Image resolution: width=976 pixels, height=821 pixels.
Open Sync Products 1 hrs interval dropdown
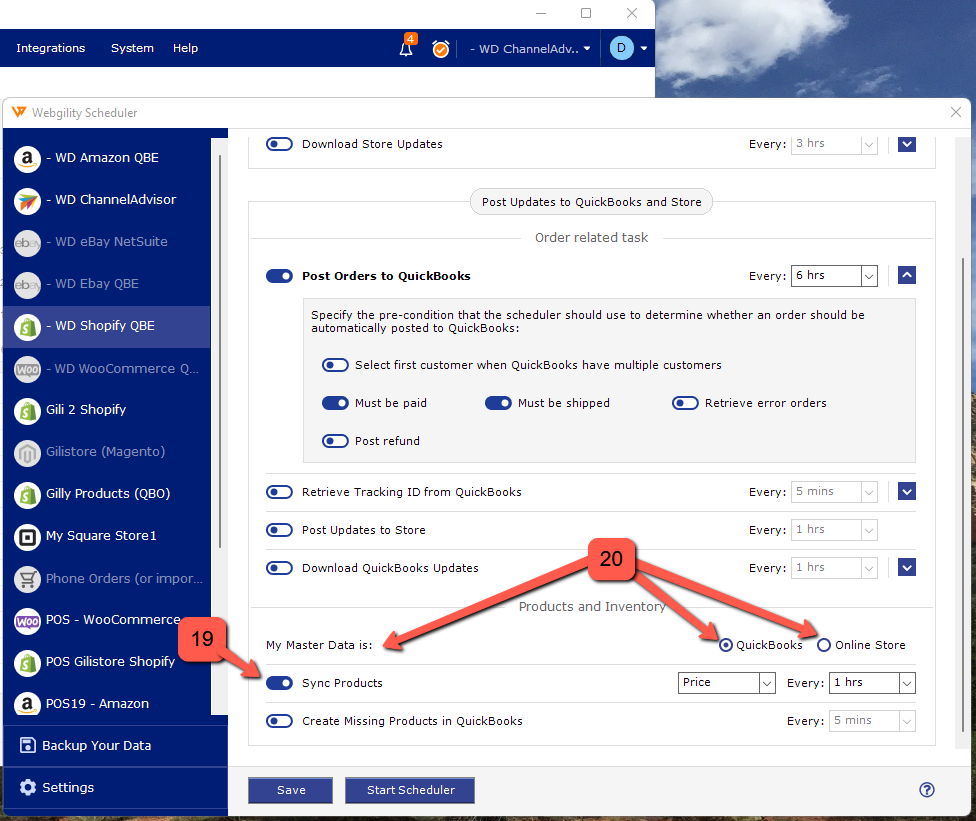click(x=872, y=683)
